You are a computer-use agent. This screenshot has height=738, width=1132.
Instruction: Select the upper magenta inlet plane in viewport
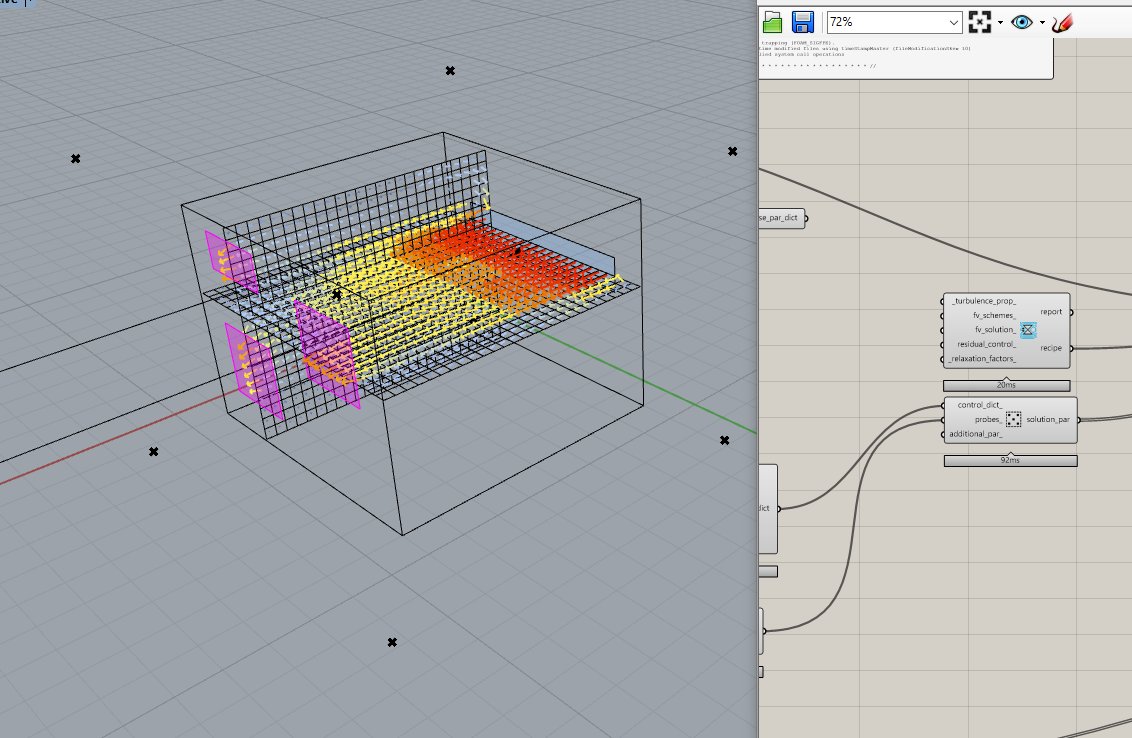[231, 261]
